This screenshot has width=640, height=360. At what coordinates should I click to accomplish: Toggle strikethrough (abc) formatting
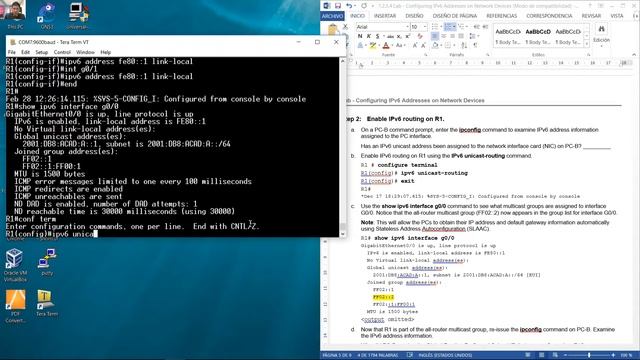[x=391, y=36]
